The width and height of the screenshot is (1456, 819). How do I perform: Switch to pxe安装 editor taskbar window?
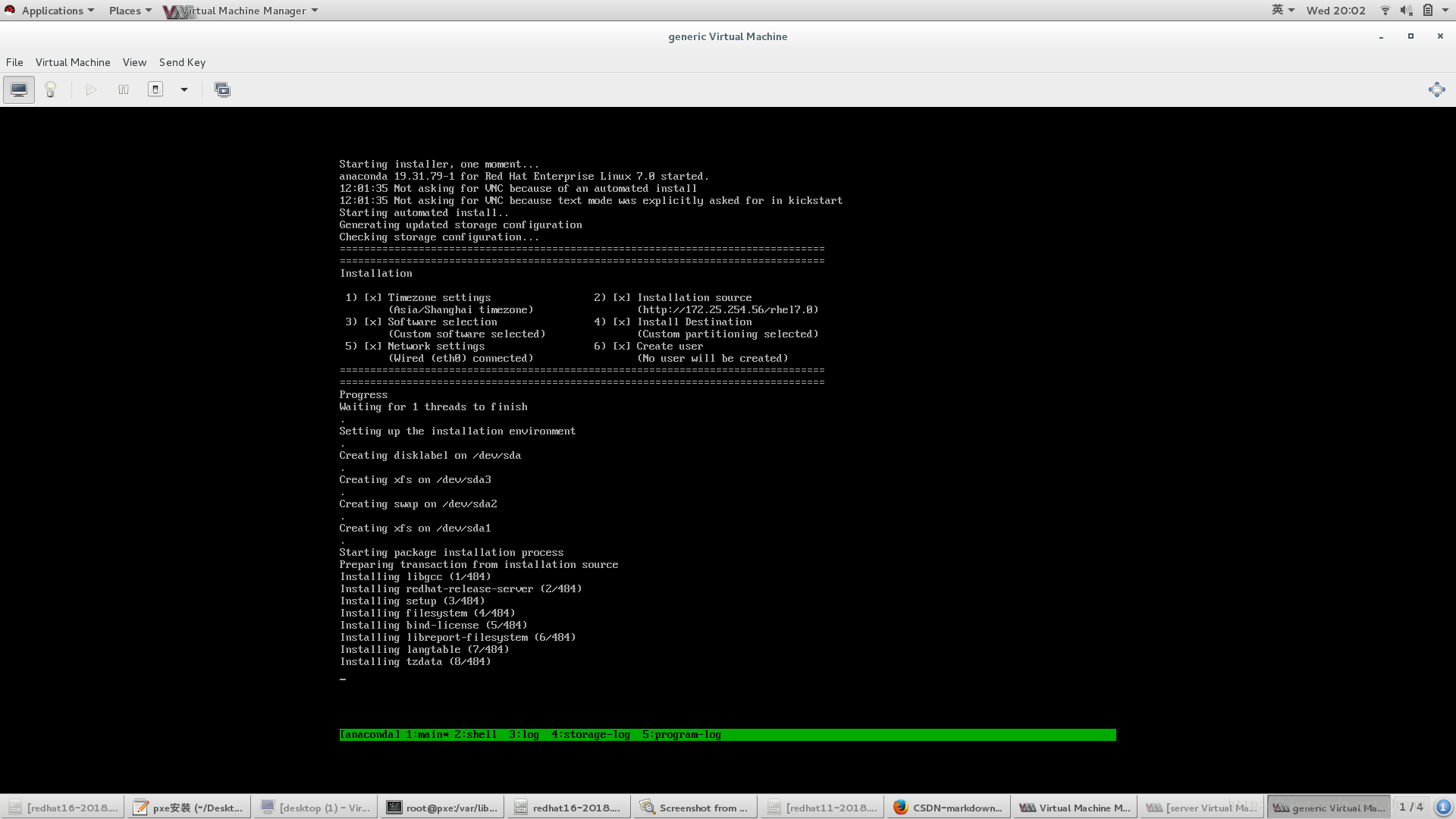(x=189, y=808)
